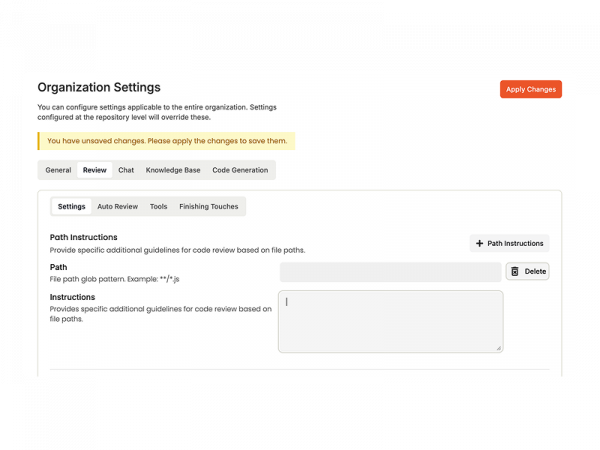Select the Review tab
Viewport: 600px width, 450px height.
point(95,170)
